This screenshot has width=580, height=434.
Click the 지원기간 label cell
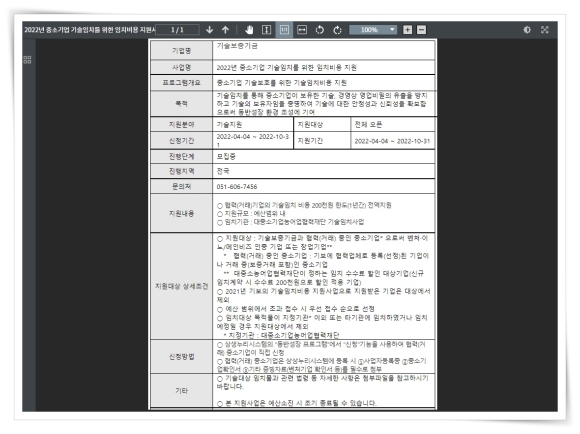point(322,141)
